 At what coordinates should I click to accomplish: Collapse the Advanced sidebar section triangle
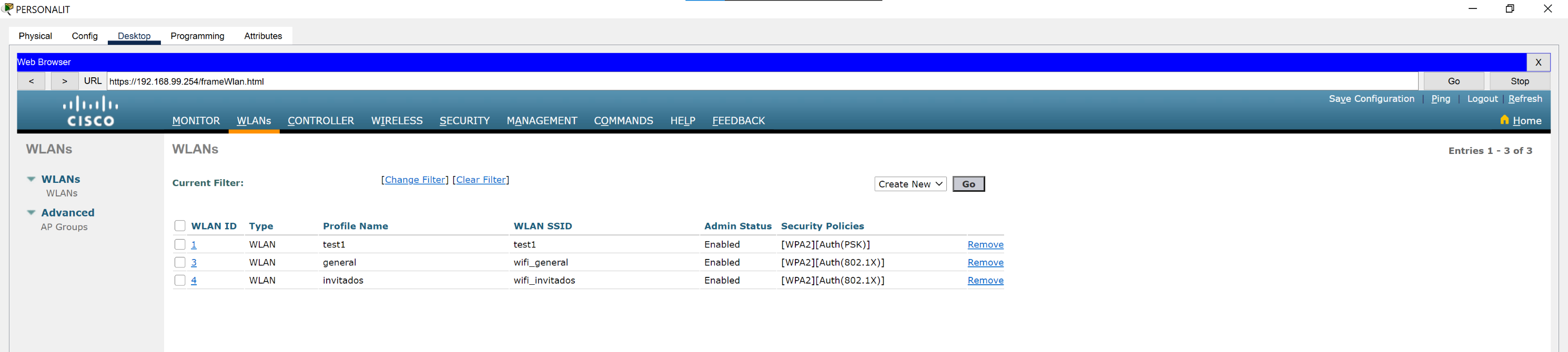(x=31, y=213)
